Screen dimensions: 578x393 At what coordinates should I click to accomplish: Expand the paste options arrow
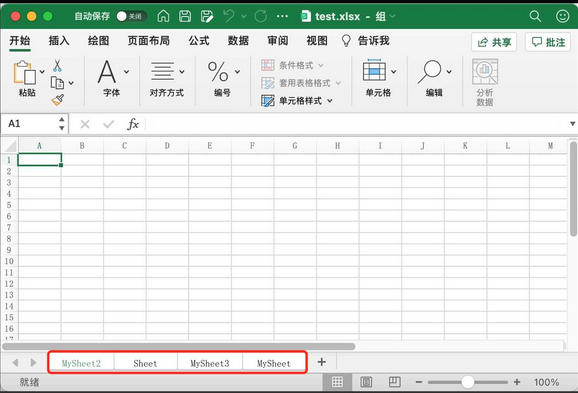tap(42, 72)
